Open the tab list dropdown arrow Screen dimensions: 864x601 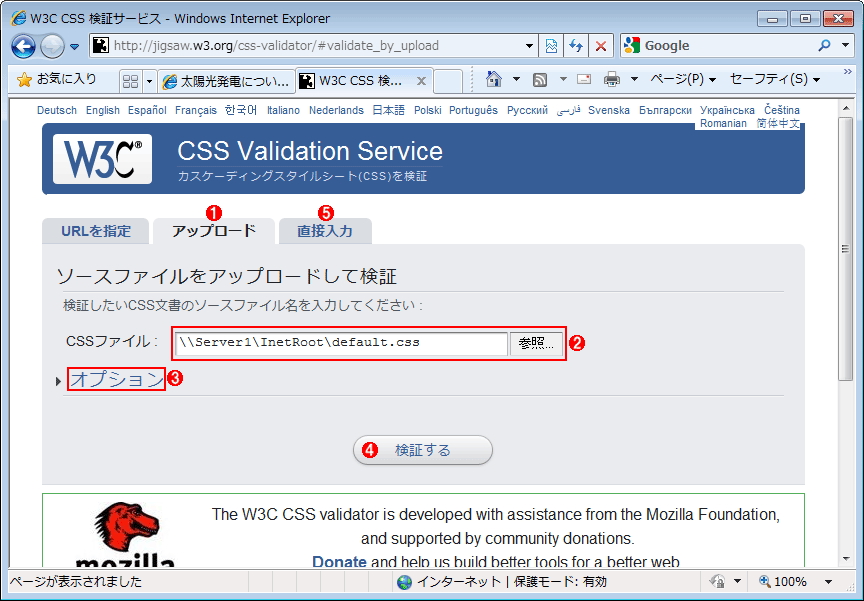pyautogui.click(x=149, y=82)
